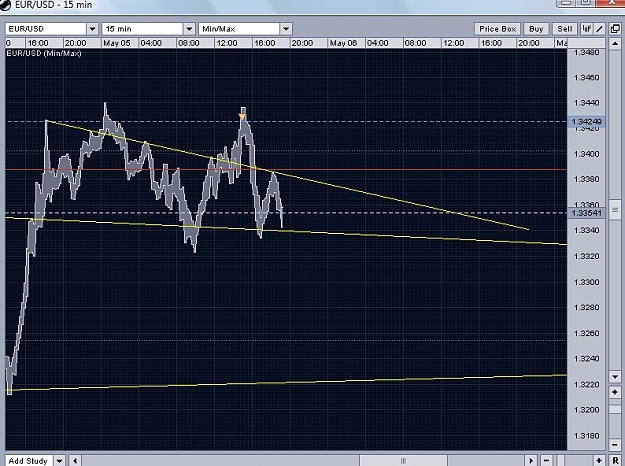Viewport: 625px width, 466px height.
Task: Click the horizontal scrollbar thumb
Action: click(x=403, y=461)
